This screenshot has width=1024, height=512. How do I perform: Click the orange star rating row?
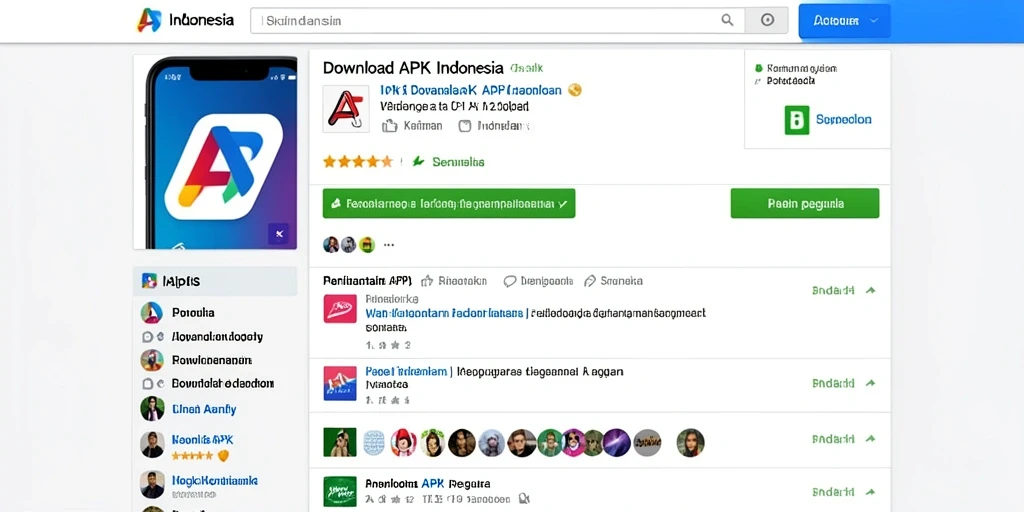(357, 161)
